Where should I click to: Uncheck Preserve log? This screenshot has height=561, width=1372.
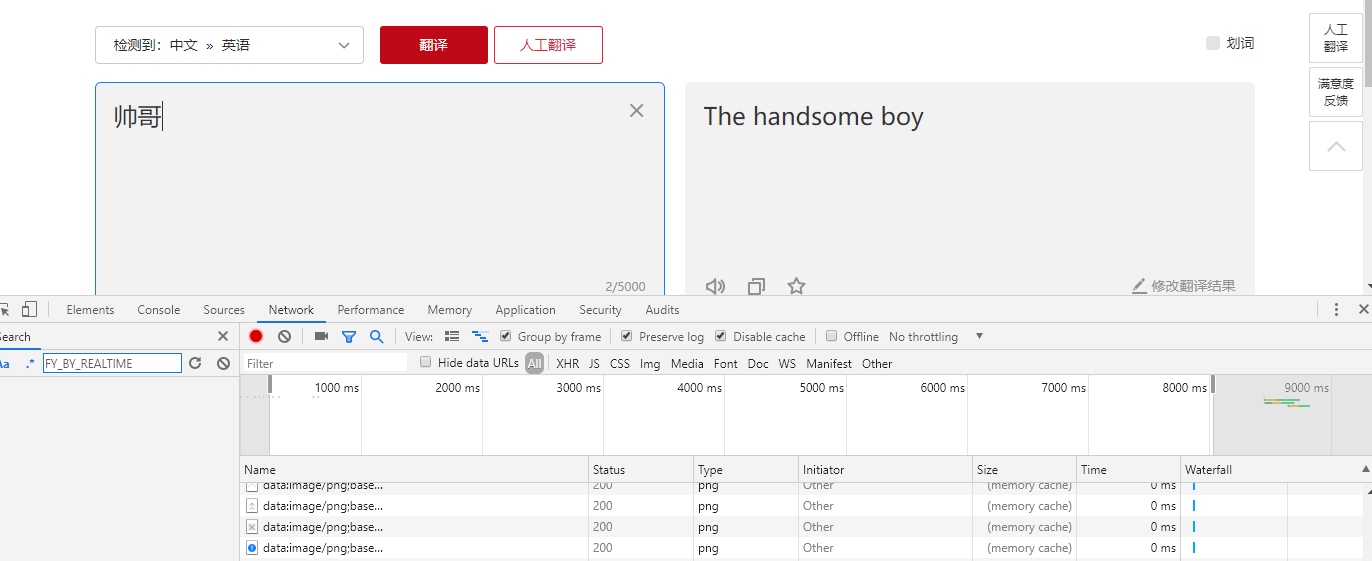627,336
